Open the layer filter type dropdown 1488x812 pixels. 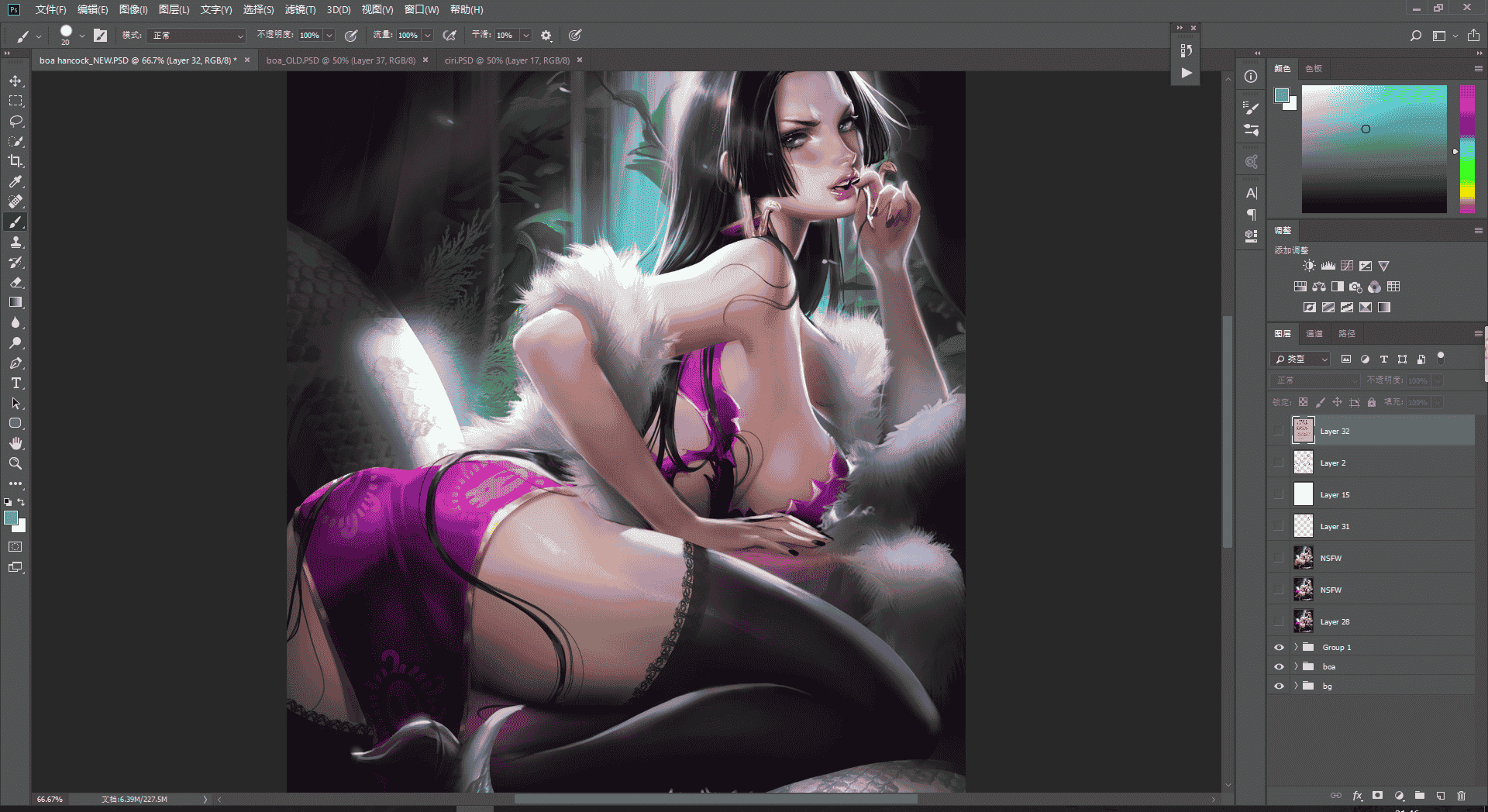pos(1300,359)
